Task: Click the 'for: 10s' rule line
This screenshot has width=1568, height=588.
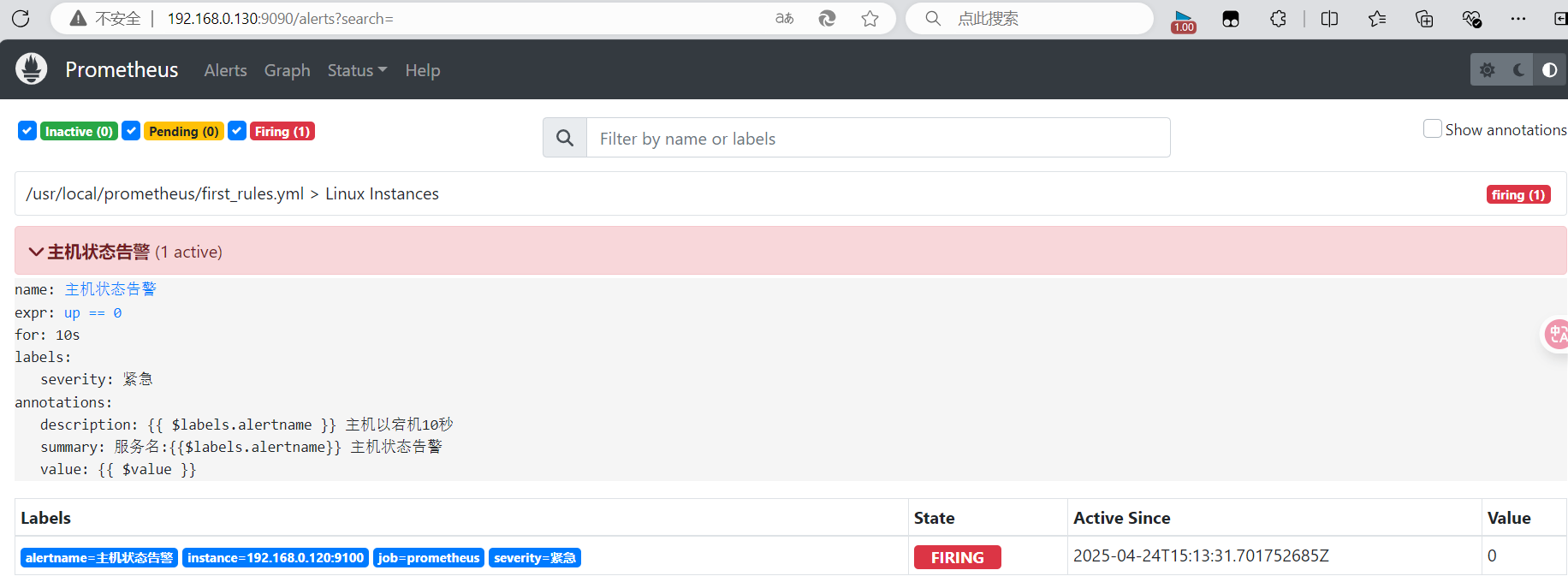Action: click(x=47, y=335)
